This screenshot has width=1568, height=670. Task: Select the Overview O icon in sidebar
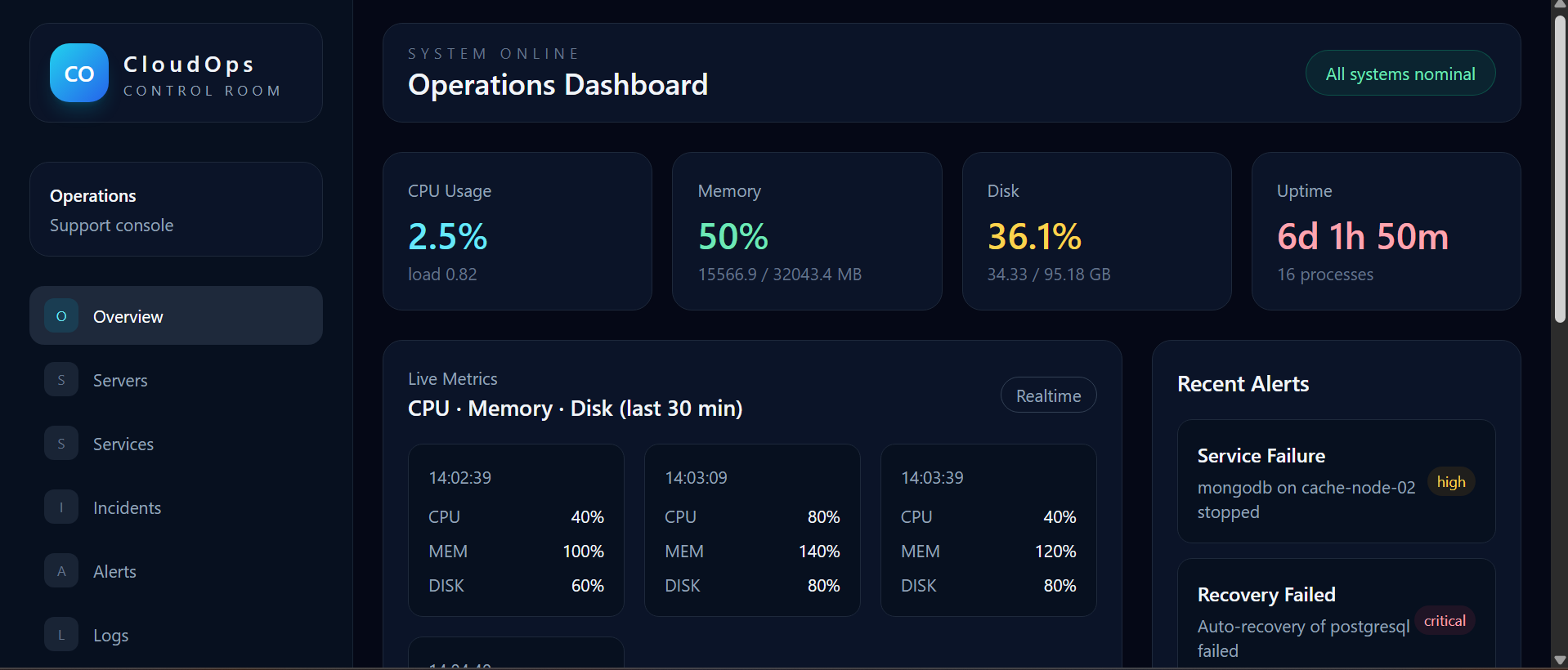[61, 316]
